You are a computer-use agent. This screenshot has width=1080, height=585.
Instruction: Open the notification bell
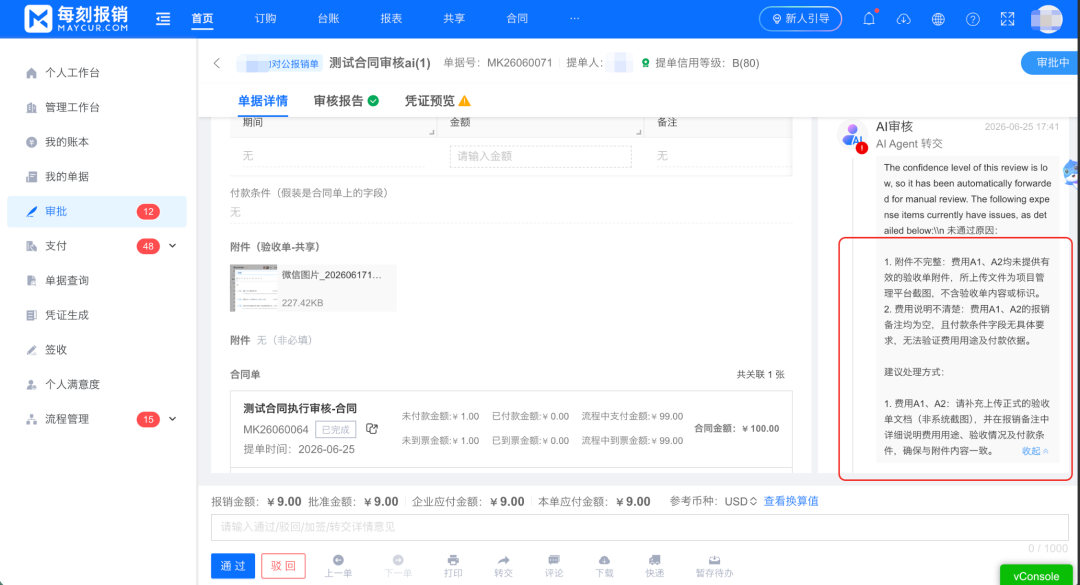(869, 19)
